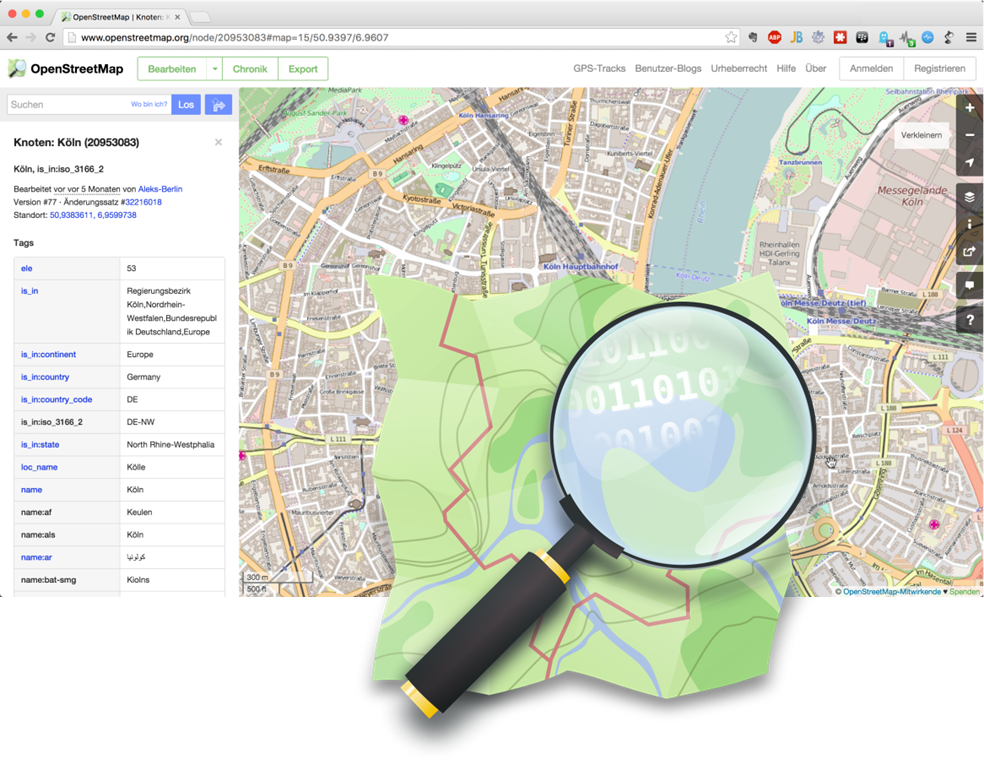
Task: Close the Knoten: Köln sidebar panel
Action: click(218, 142)
